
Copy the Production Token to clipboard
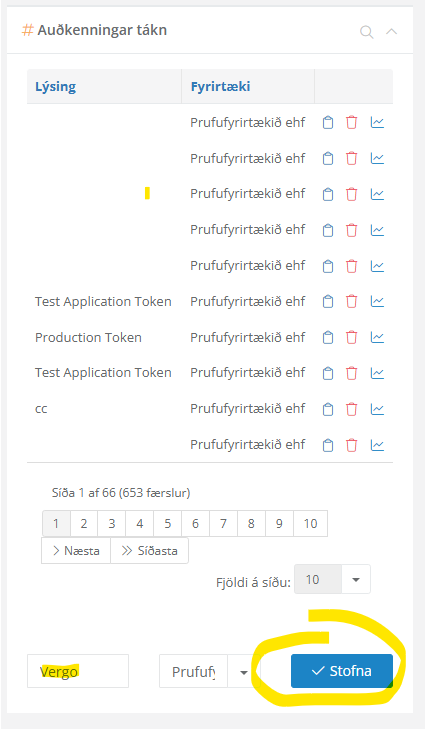coord(328,338)
